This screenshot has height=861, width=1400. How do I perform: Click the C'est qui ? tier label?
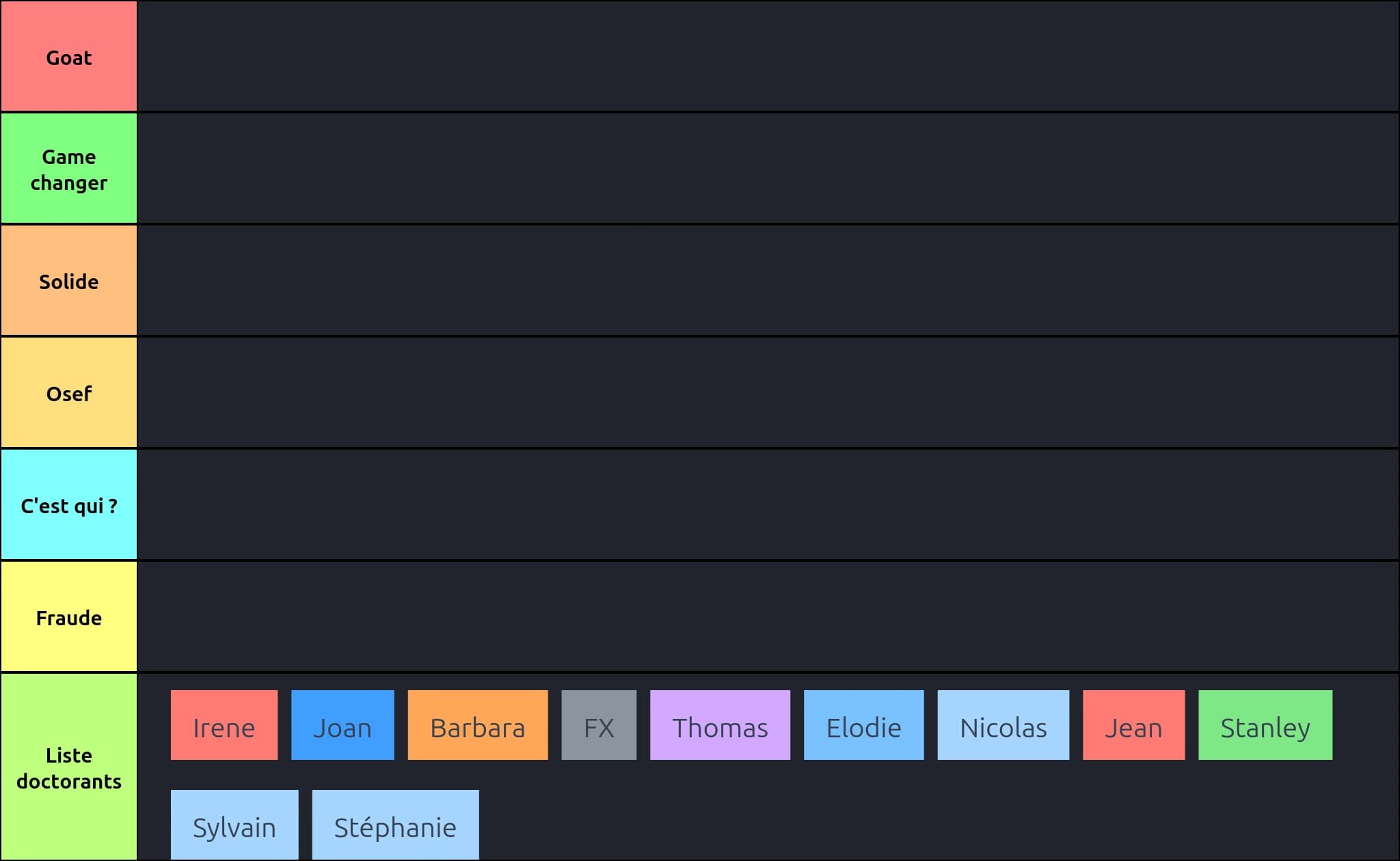click(69, 505)
